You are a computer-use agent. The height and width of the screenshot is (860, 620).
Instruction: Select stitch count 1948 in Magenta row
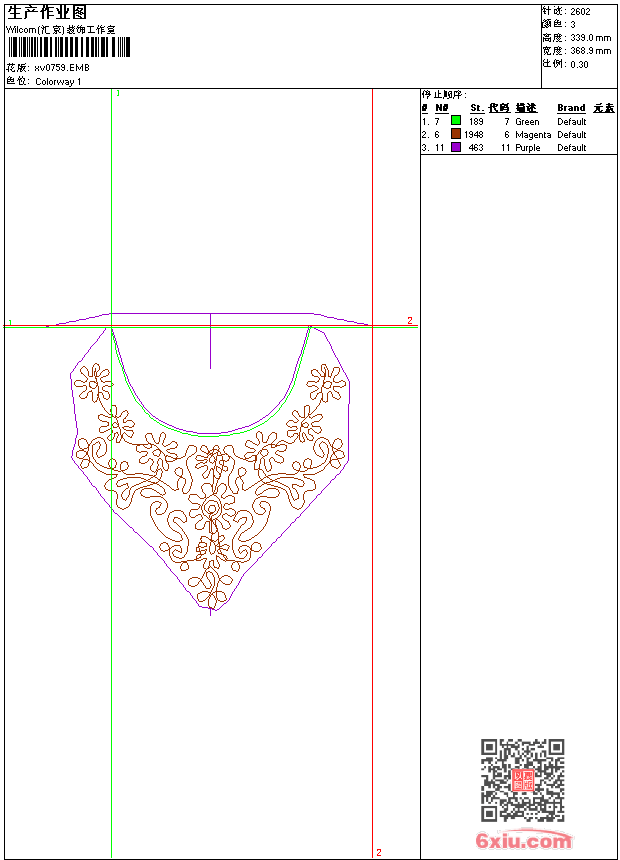coord(474,134)
